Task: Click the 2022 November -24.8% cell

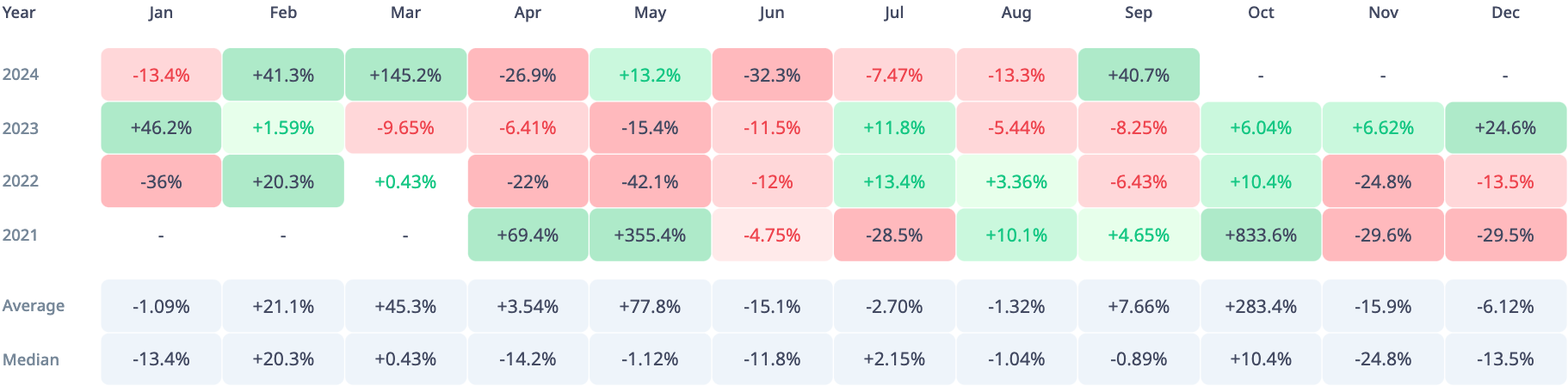Action: tap(1383, 181)
